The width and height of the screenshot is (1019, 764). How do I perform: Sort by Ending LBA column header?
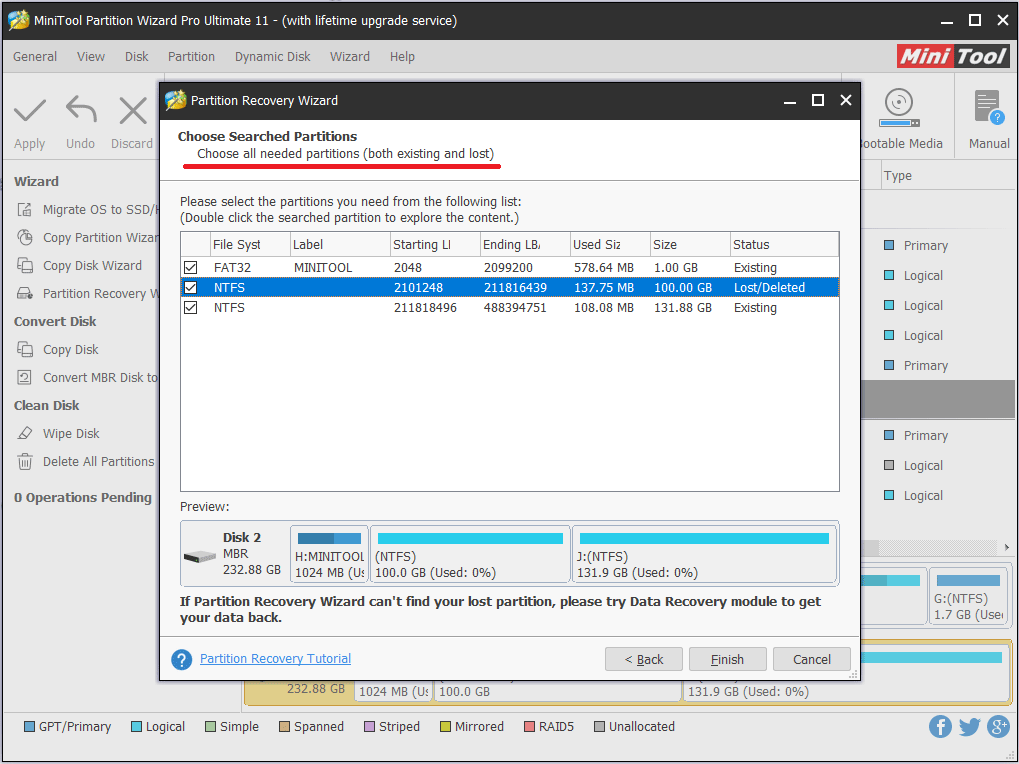tap(525, 244)
